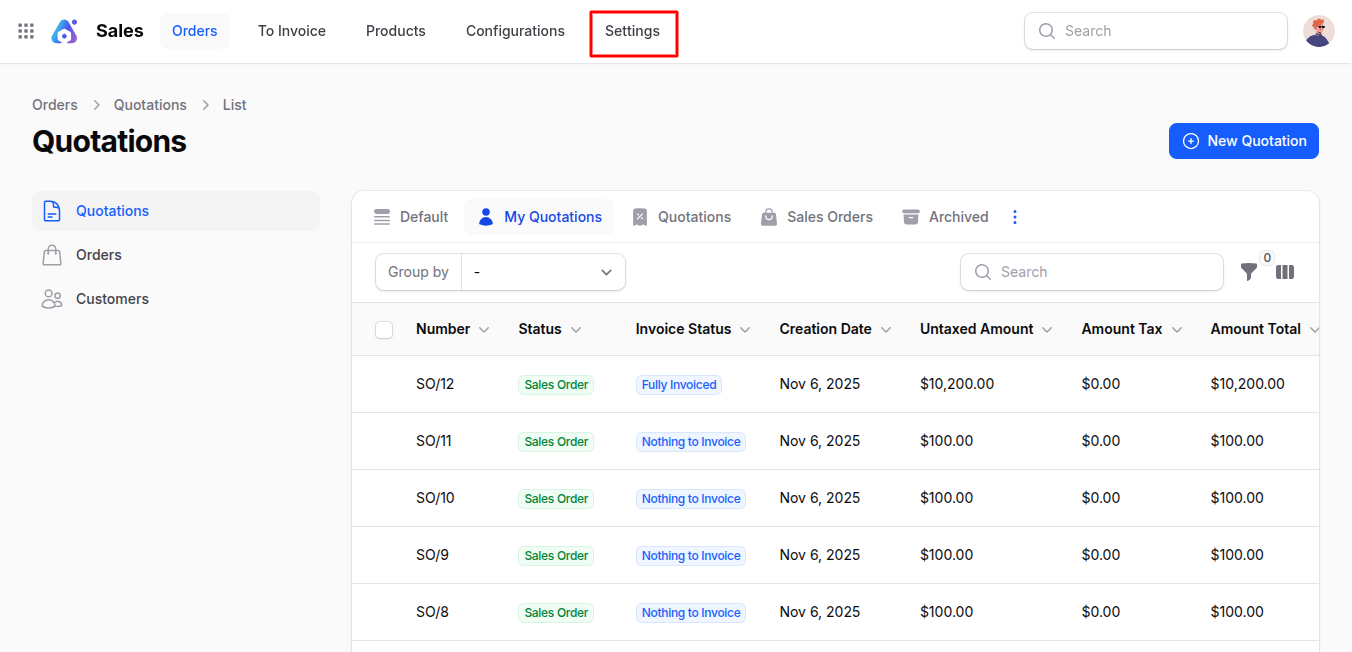This screenshot has width=1352, height=652.
Task: Open the apps grid launcher
Action: click(x=25, y=30)
